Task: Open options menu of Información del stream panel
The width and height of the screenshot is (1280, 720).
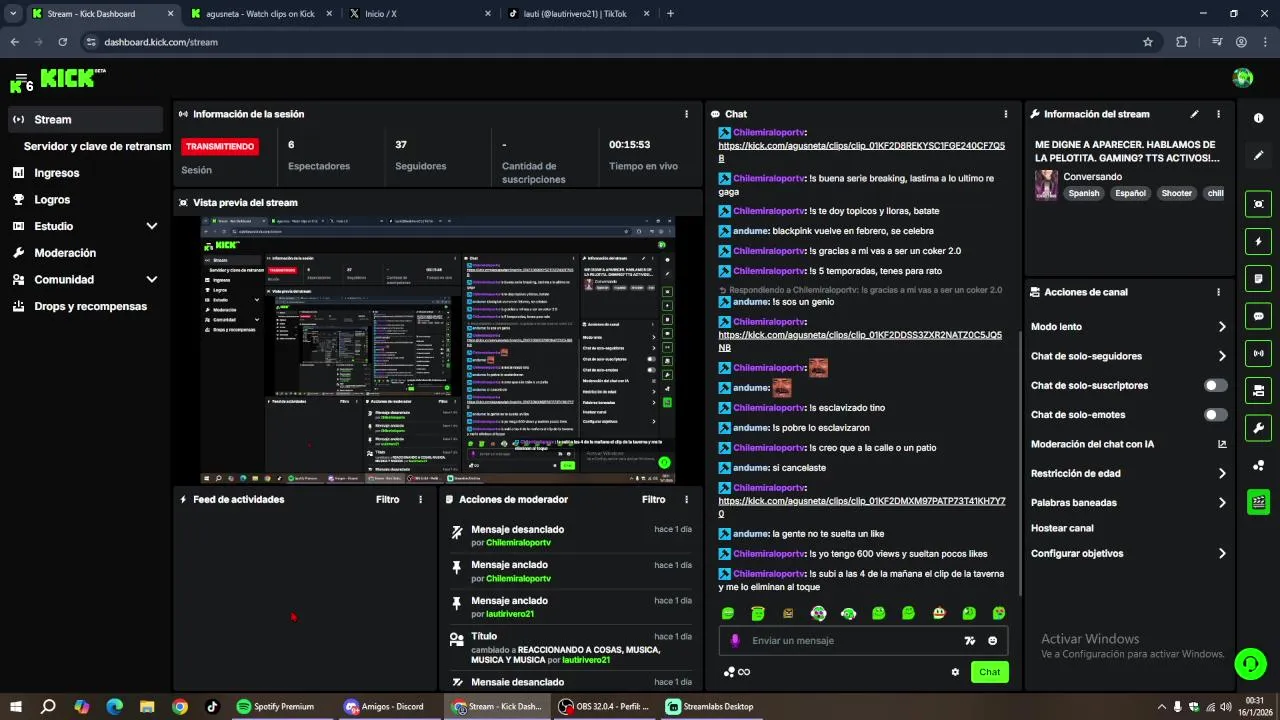Action: [1218, 114]
